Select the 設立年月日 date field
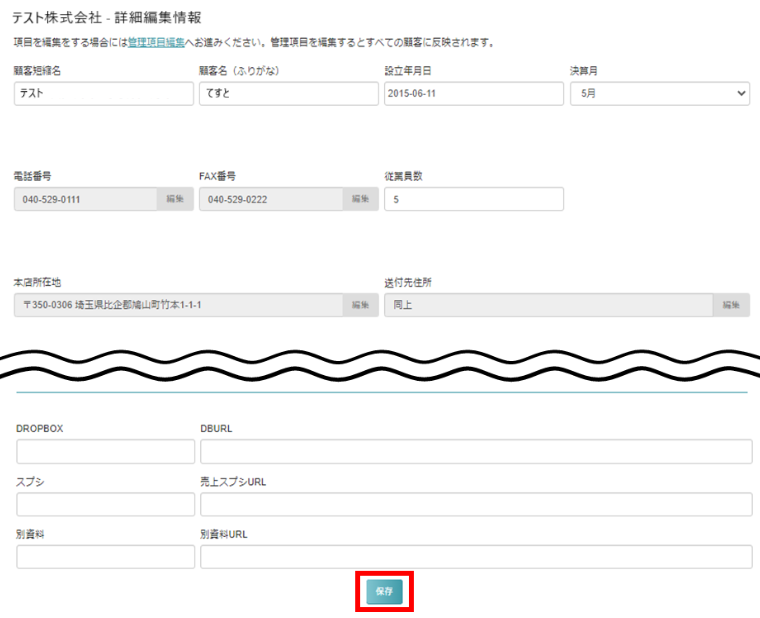This screenshot has width=760, height=618. pos(473,94)
